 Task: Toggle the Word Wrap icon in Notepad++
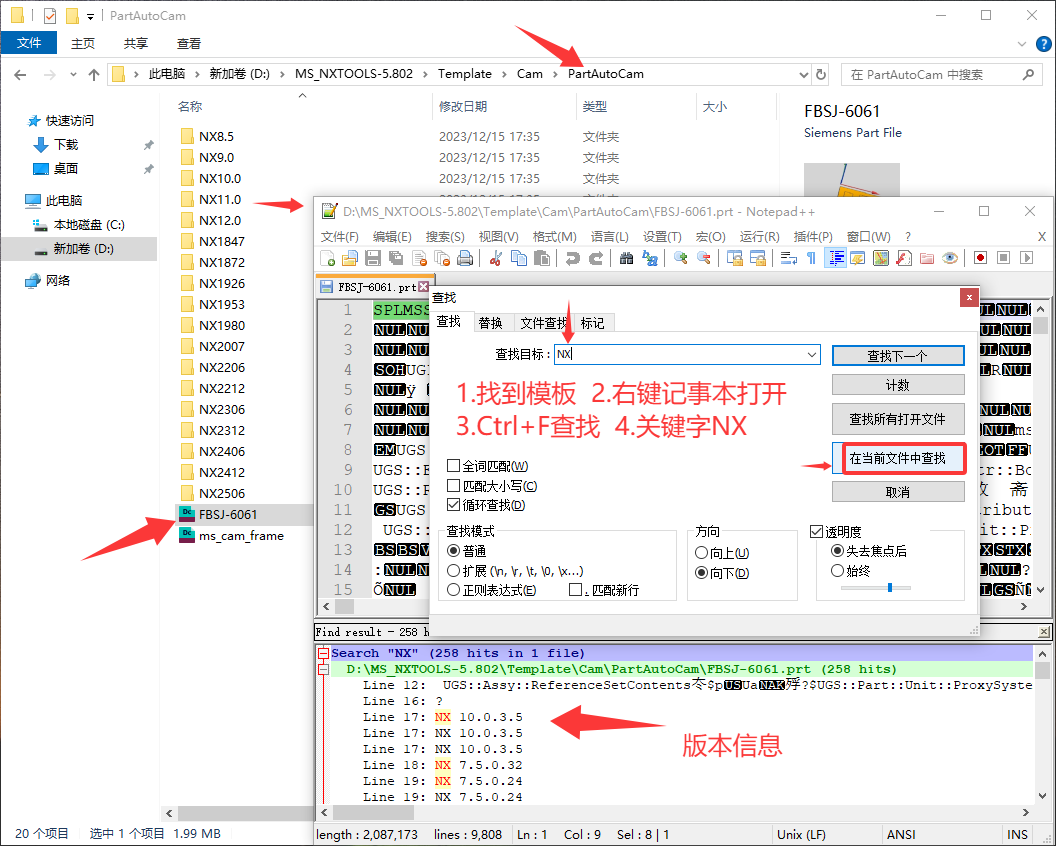(789, 258)
